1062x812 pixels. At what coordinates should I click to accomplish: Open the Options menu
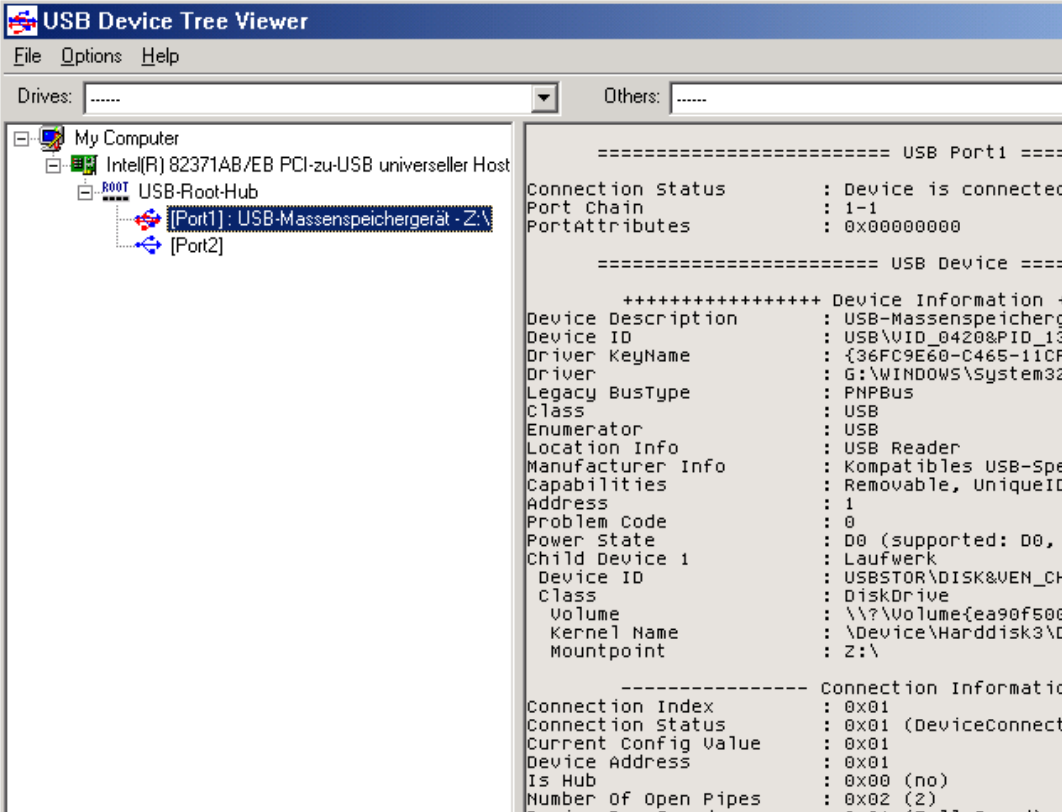(91, 56)
